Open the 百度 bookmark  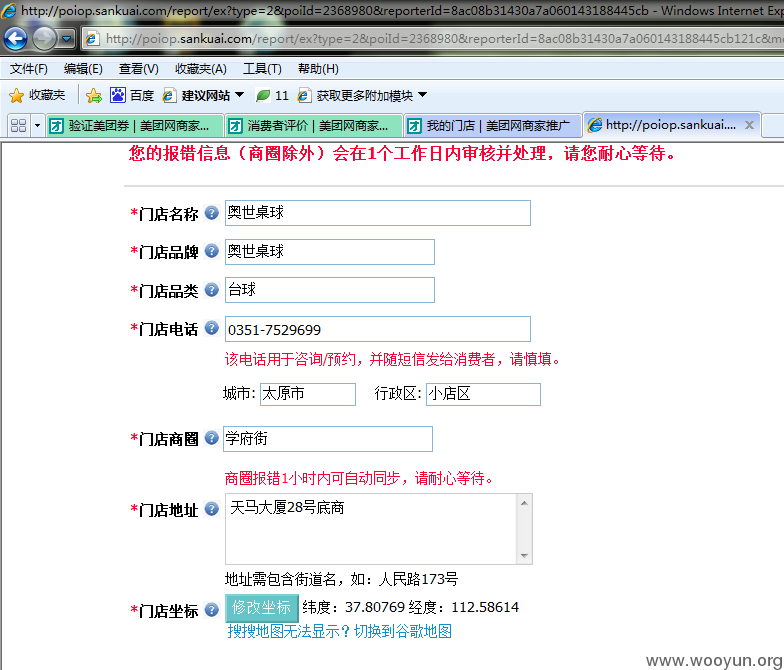click(x=132, y=95)
